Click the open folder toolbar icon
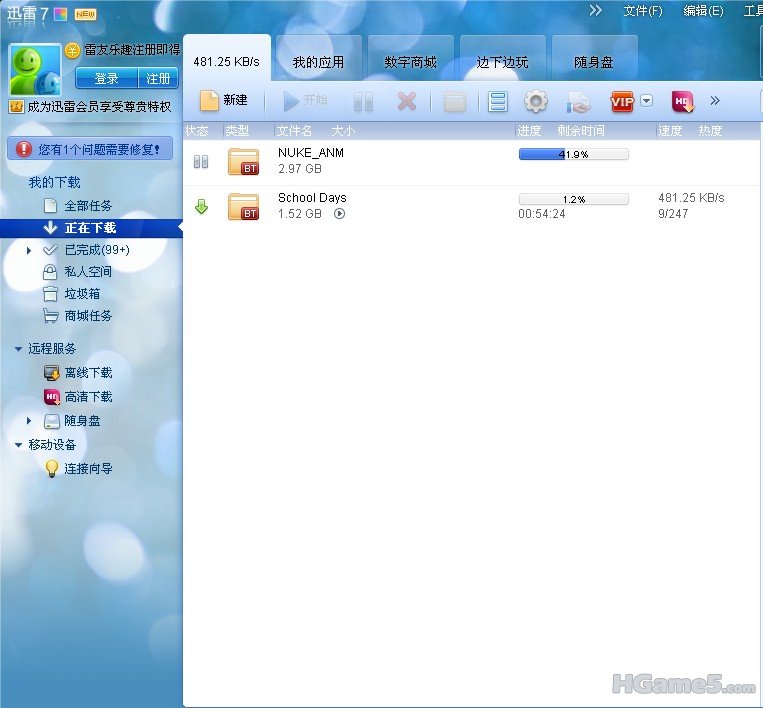This screenshot has width=763, height=708. coord(455,101)
